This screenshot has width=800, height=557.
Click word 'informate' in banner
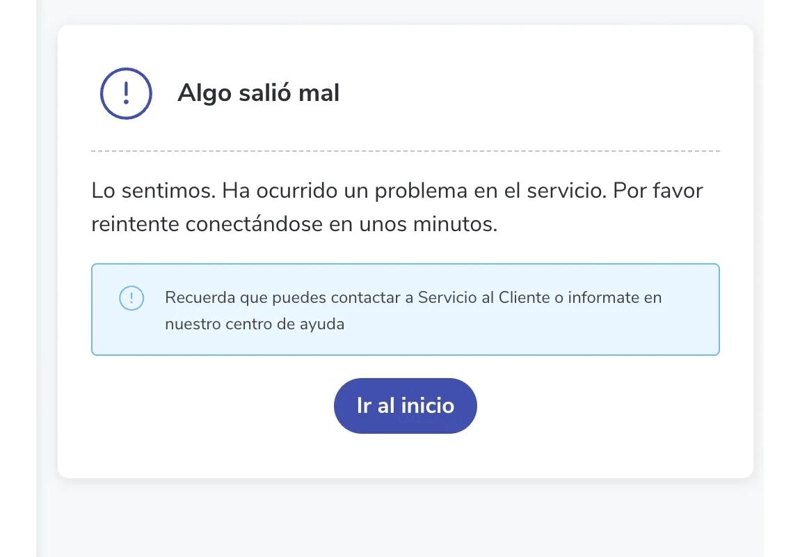604,297
